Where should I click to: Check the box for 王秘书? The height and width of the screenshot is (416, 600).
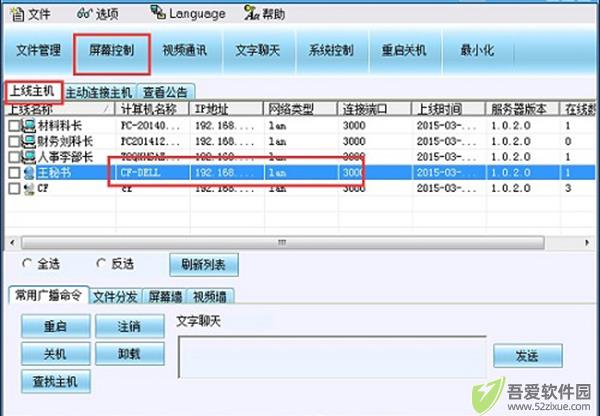(14, 173)
